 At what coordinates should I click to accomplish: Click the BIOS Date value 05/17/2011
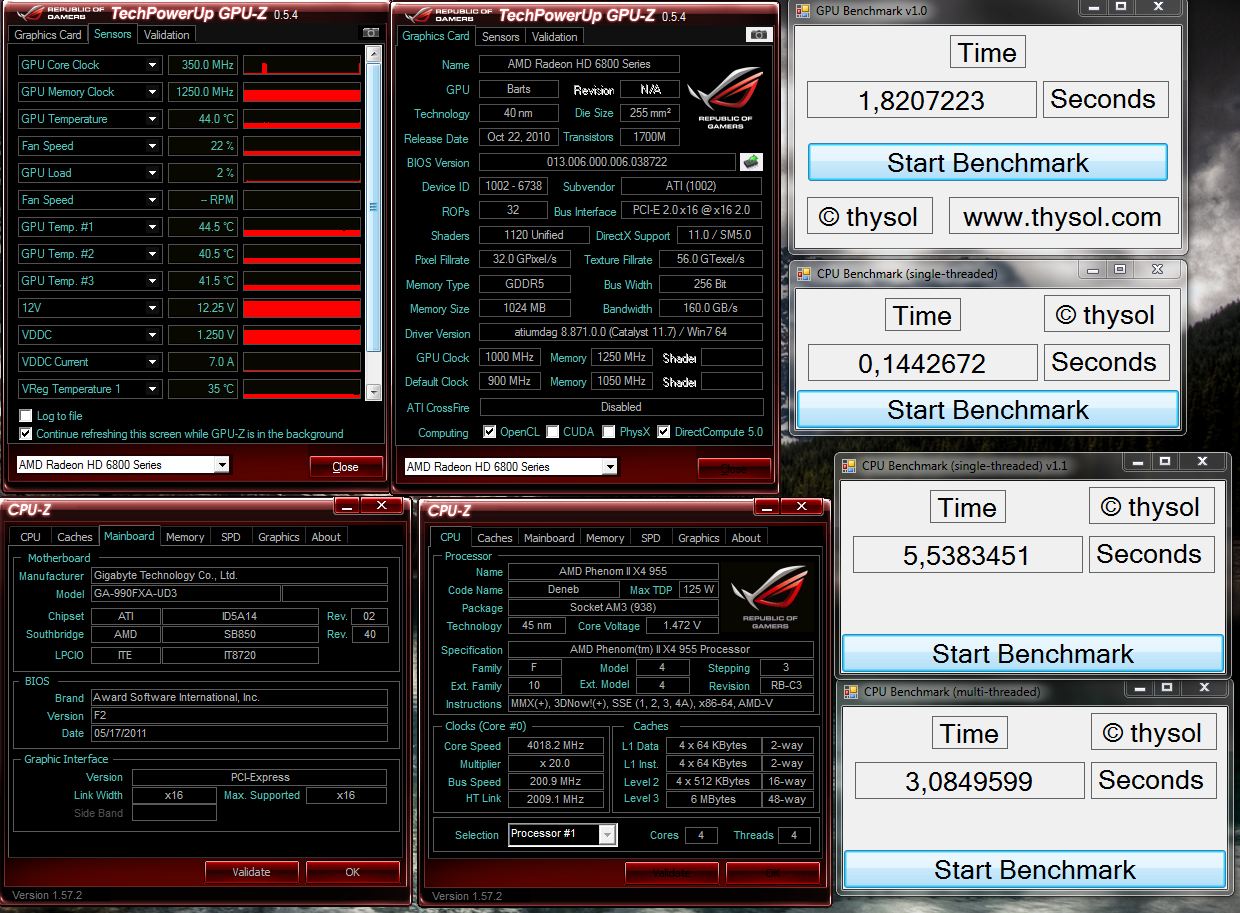point(238,734)
